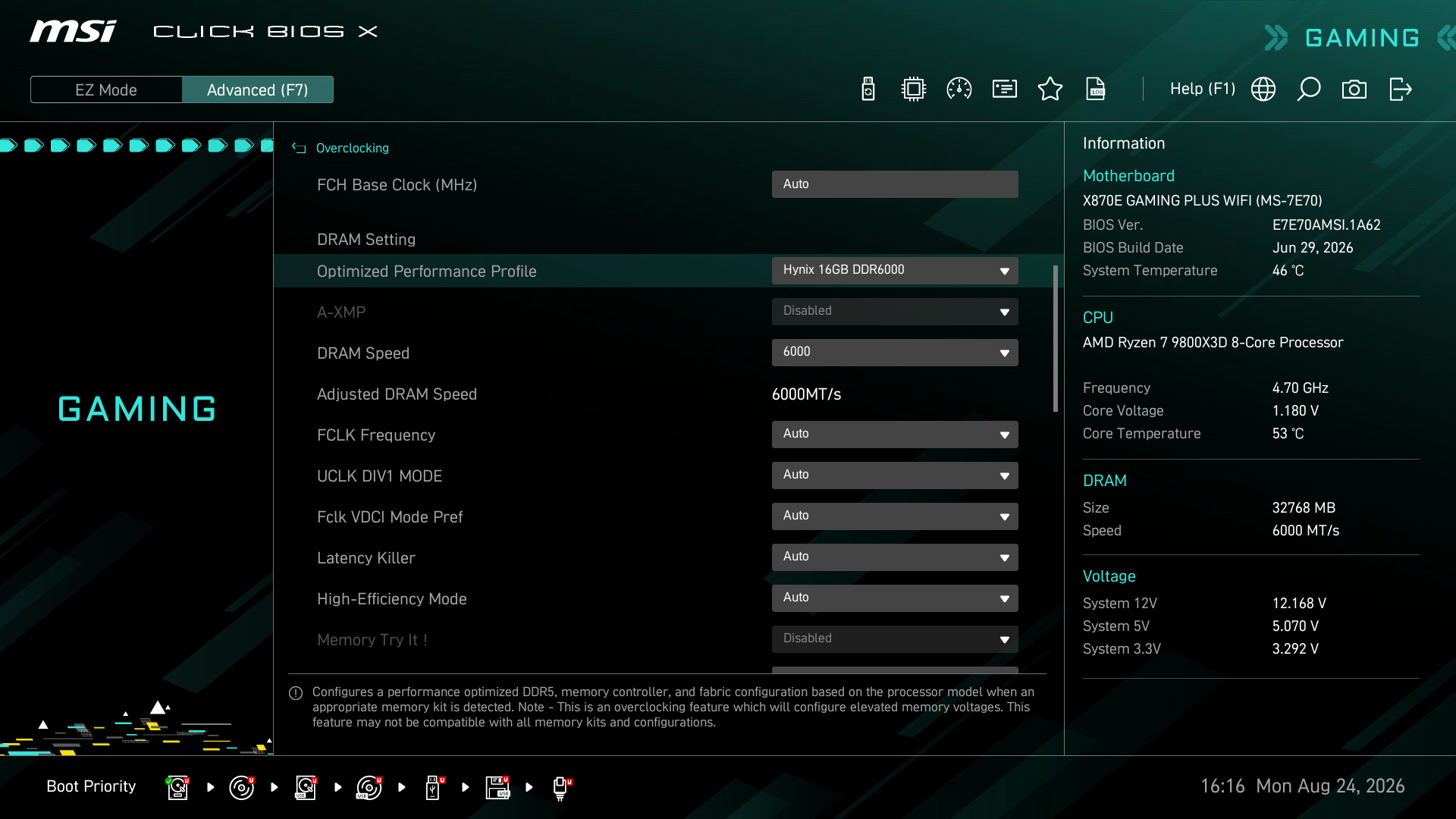Image resolution: width=1456 pixels, height=819 pixels.
Task: Click the UCLK DIV1 MODE setting label
Action: click(379, 476)
